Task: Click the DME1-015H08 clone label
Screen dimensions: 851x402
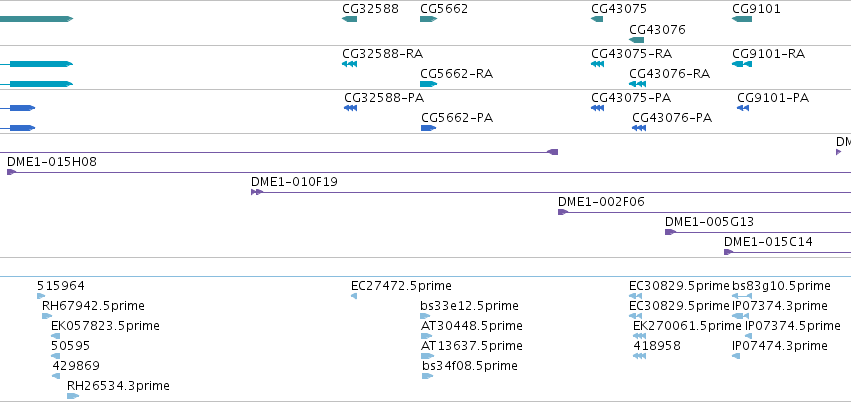Action: [52, 161]
